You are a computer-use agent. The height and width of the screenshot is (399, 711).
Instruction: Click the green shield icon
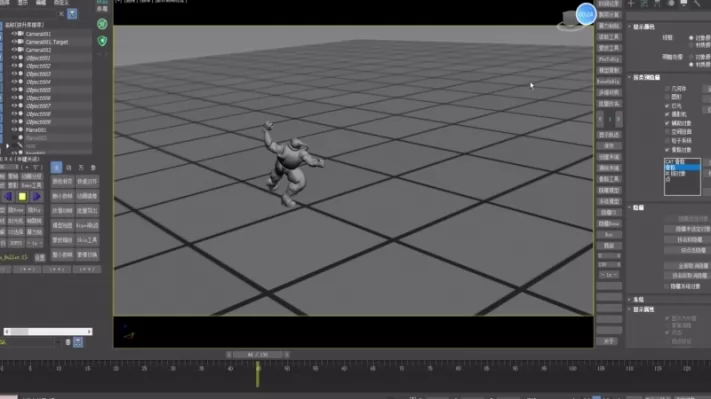pyautogui.click(x=102, y=41)
